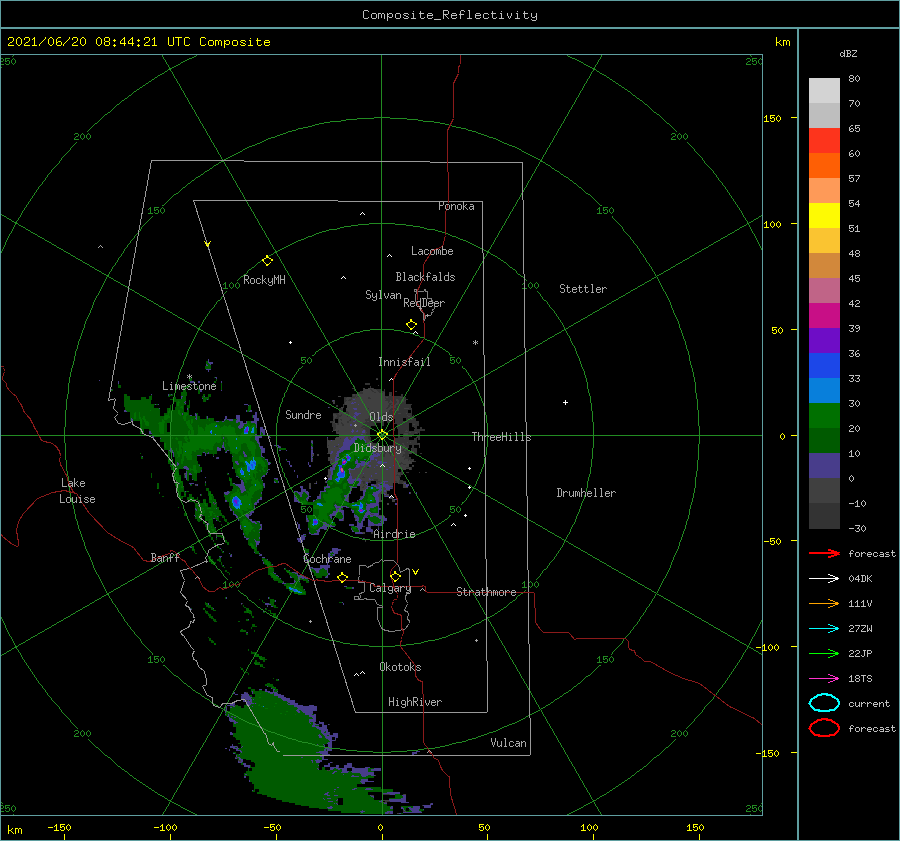Image resolution: width=900 pixels, height=841 pixels.
Task: Click the red forecast ellipse icon
Action: pyautogui.click(x=824, y=728)
